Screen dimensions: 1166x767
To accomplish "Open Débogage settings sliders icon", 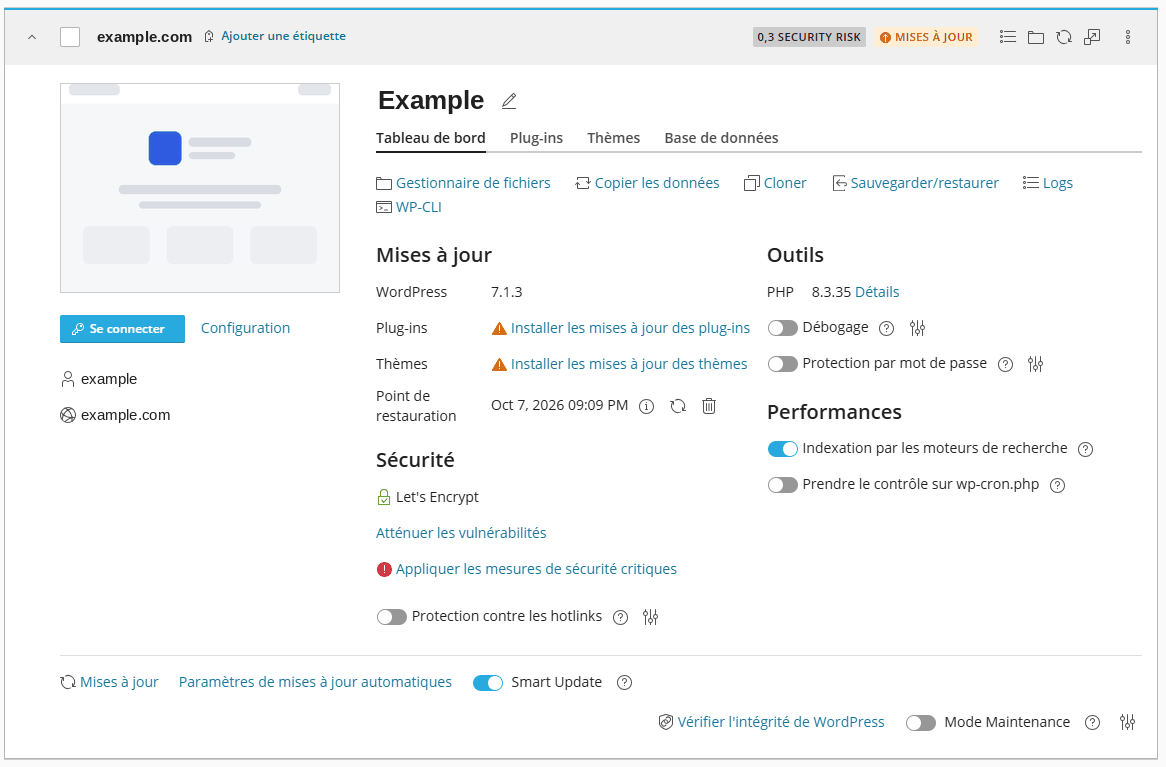I will pos(918,328).
